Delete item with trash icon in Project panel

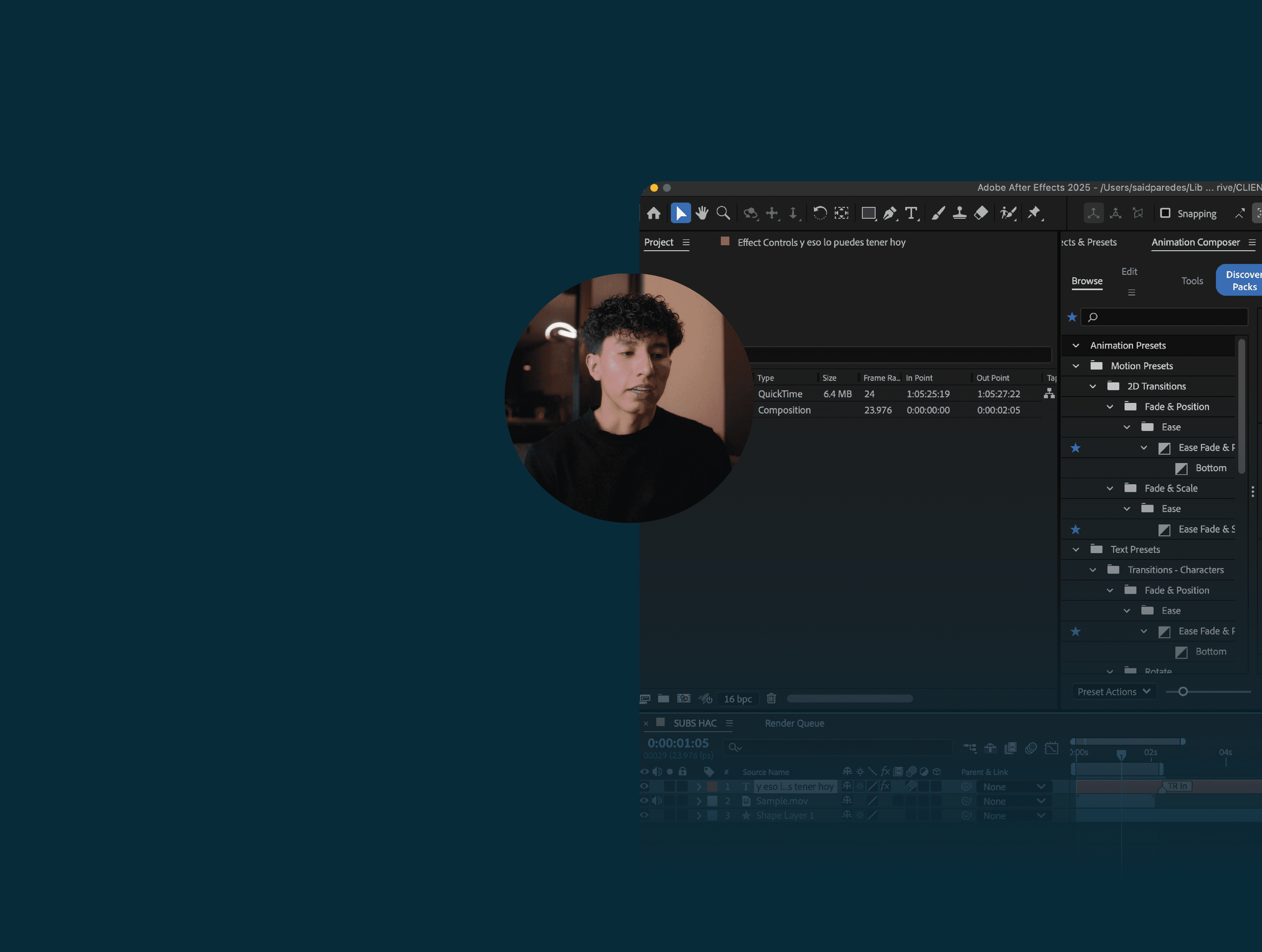pos(771,698)
